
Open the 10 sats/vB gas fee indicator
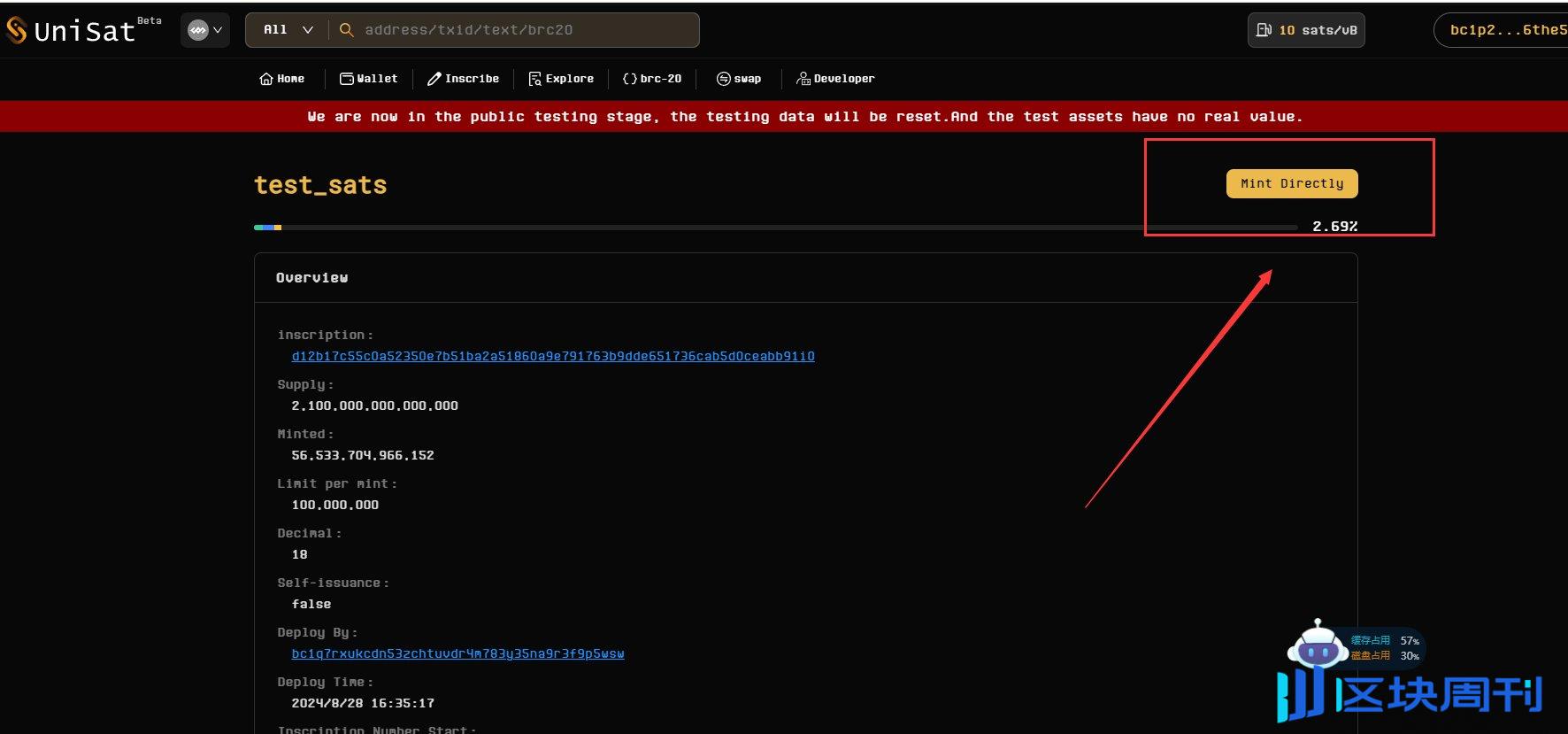pyautogui.click(x=1306, y=30)
